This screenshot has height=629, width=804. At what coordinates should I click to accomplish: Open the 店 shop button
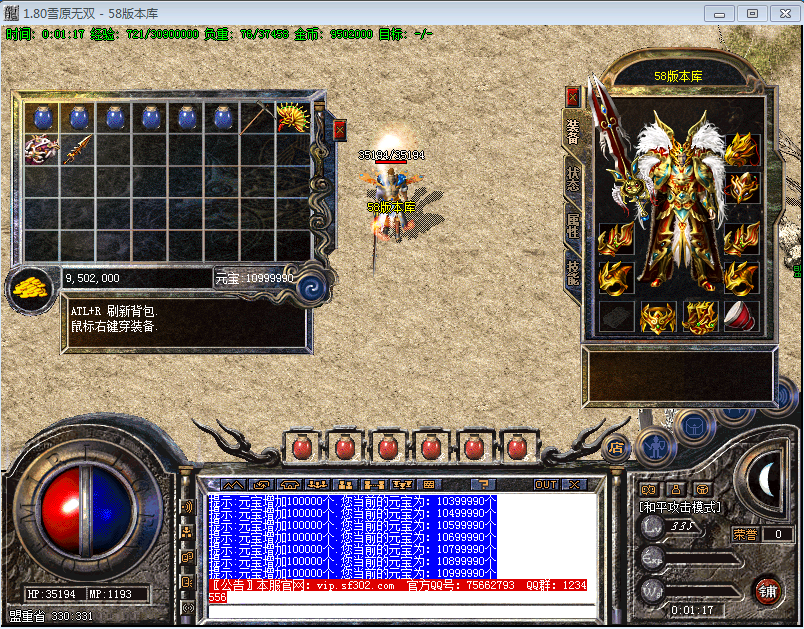(616, 448)
